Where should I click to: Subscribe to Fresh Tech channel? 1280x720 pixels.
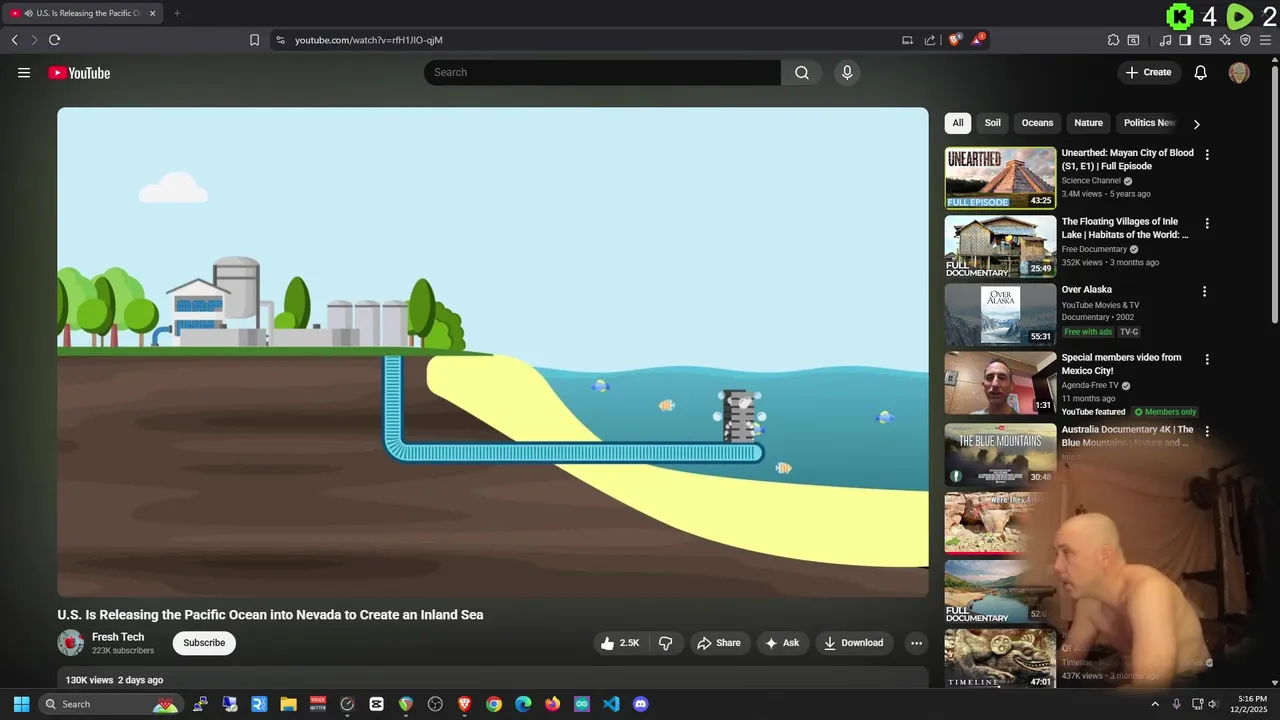tap(204, 643)
